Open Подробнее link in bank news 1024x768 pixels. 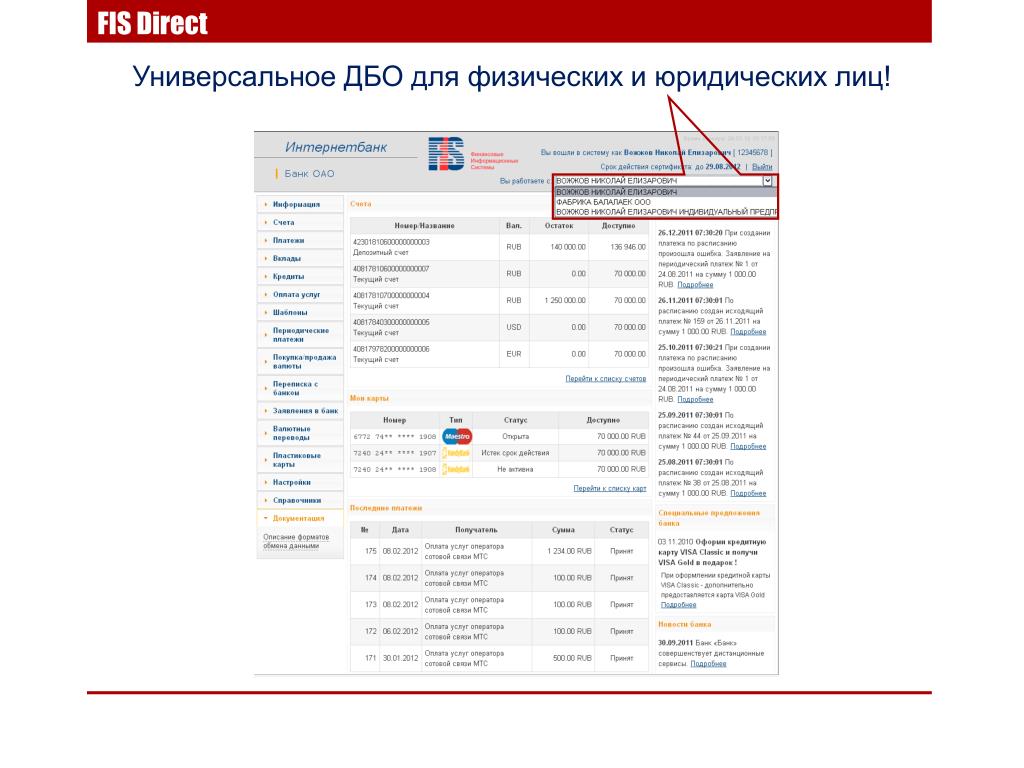(708, 664)
